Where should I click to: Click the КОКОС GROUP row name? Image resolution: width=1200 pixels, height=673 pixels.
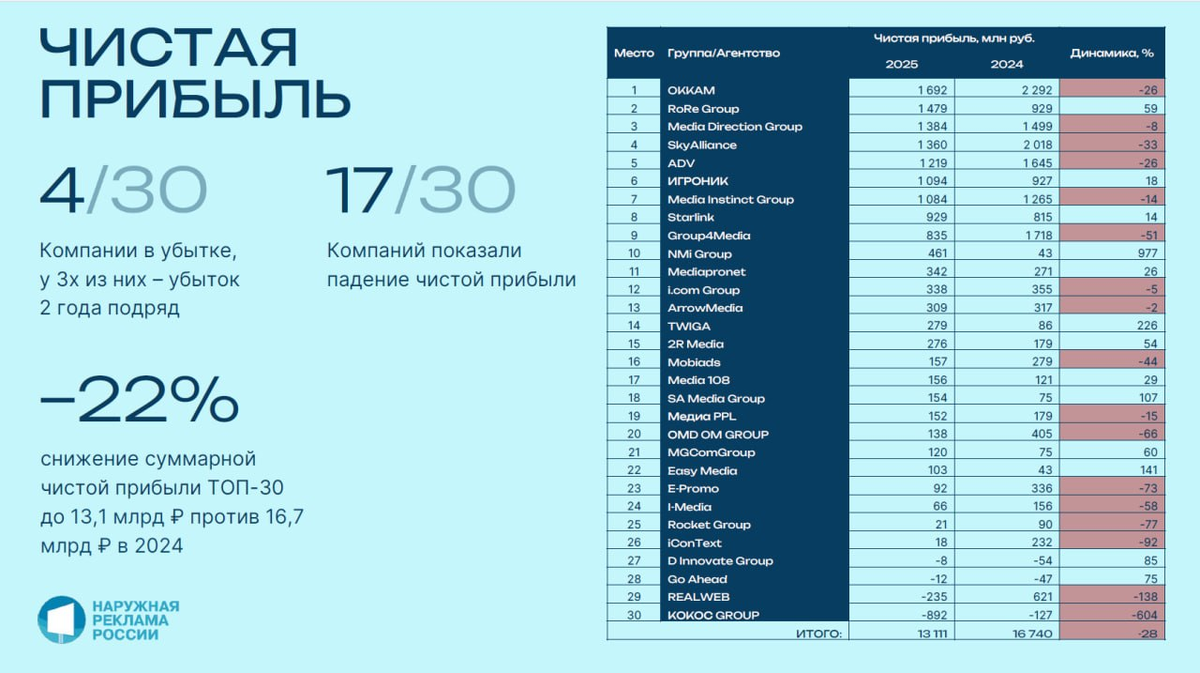712,615
